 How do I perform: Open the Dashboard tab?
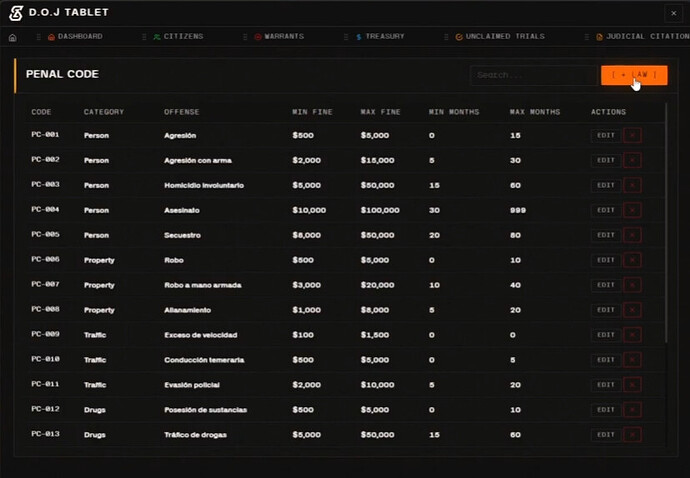click(x=75, y=37)
